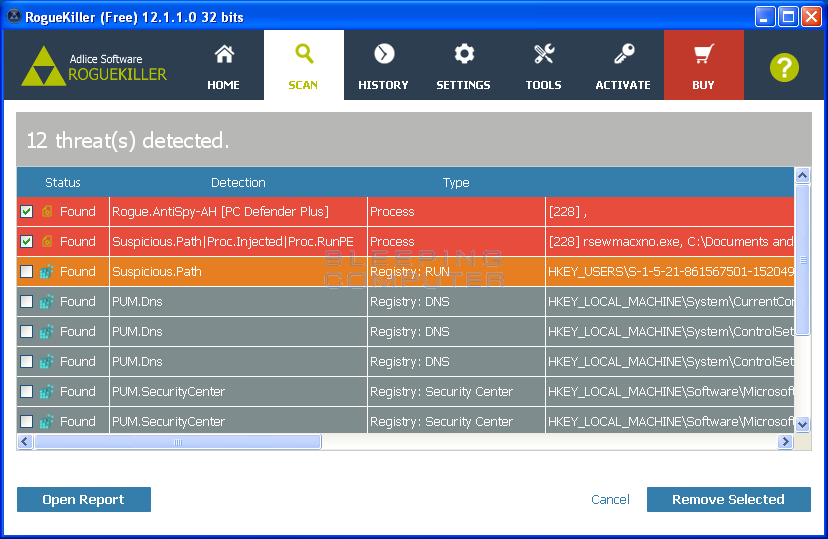
Task: Click the vertical scrollbar up arrow
Action: (x=803, y=175)
